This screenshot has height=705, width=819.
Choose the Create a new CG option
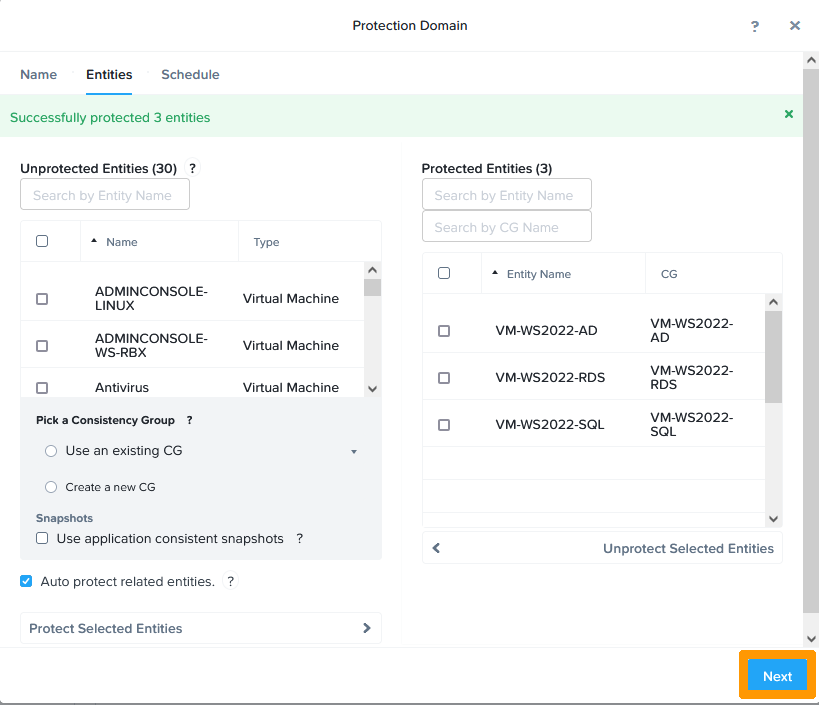51,487
